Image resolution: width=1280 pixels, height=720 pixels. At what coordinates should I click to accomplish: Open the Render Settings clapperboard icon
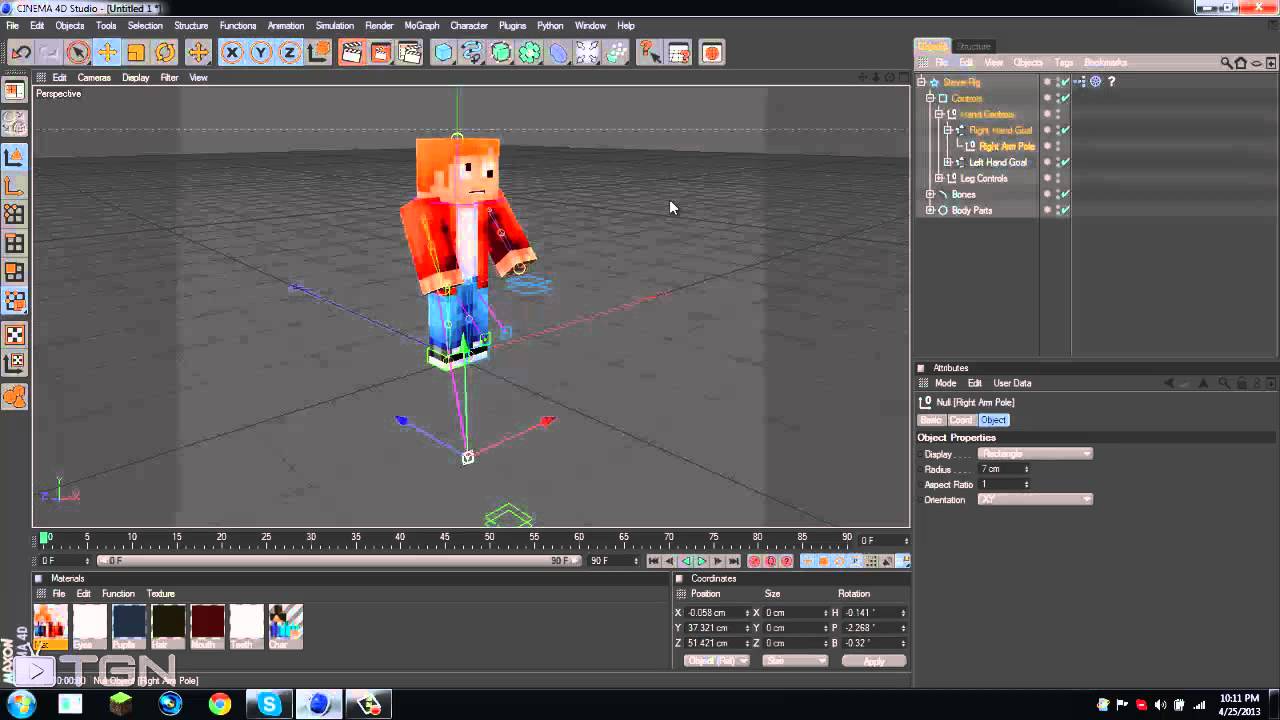(x=409, y=53)
